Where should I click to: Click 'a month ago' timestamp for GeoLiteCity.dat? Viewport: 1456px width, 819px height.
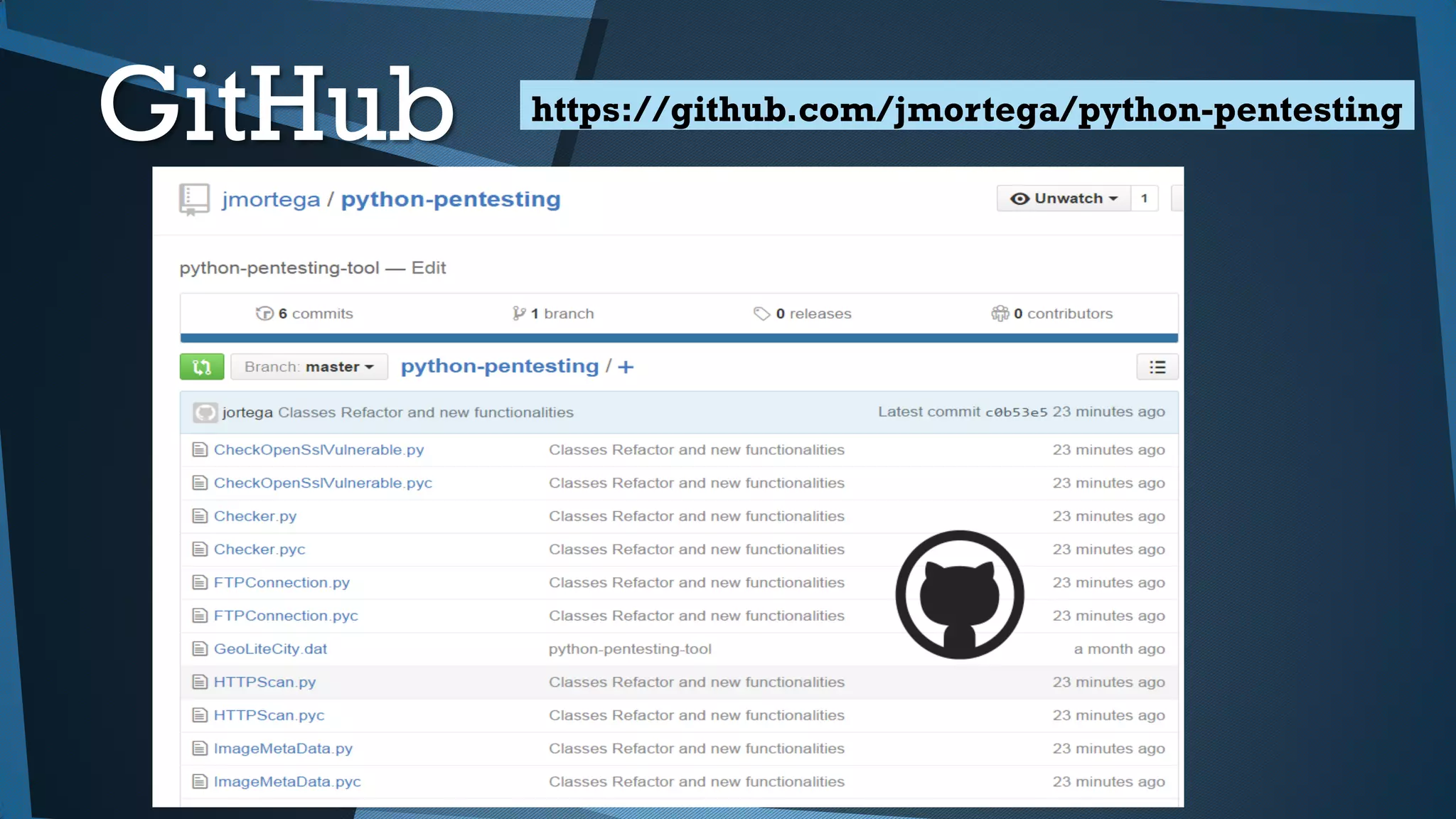tap(1120, 649)
